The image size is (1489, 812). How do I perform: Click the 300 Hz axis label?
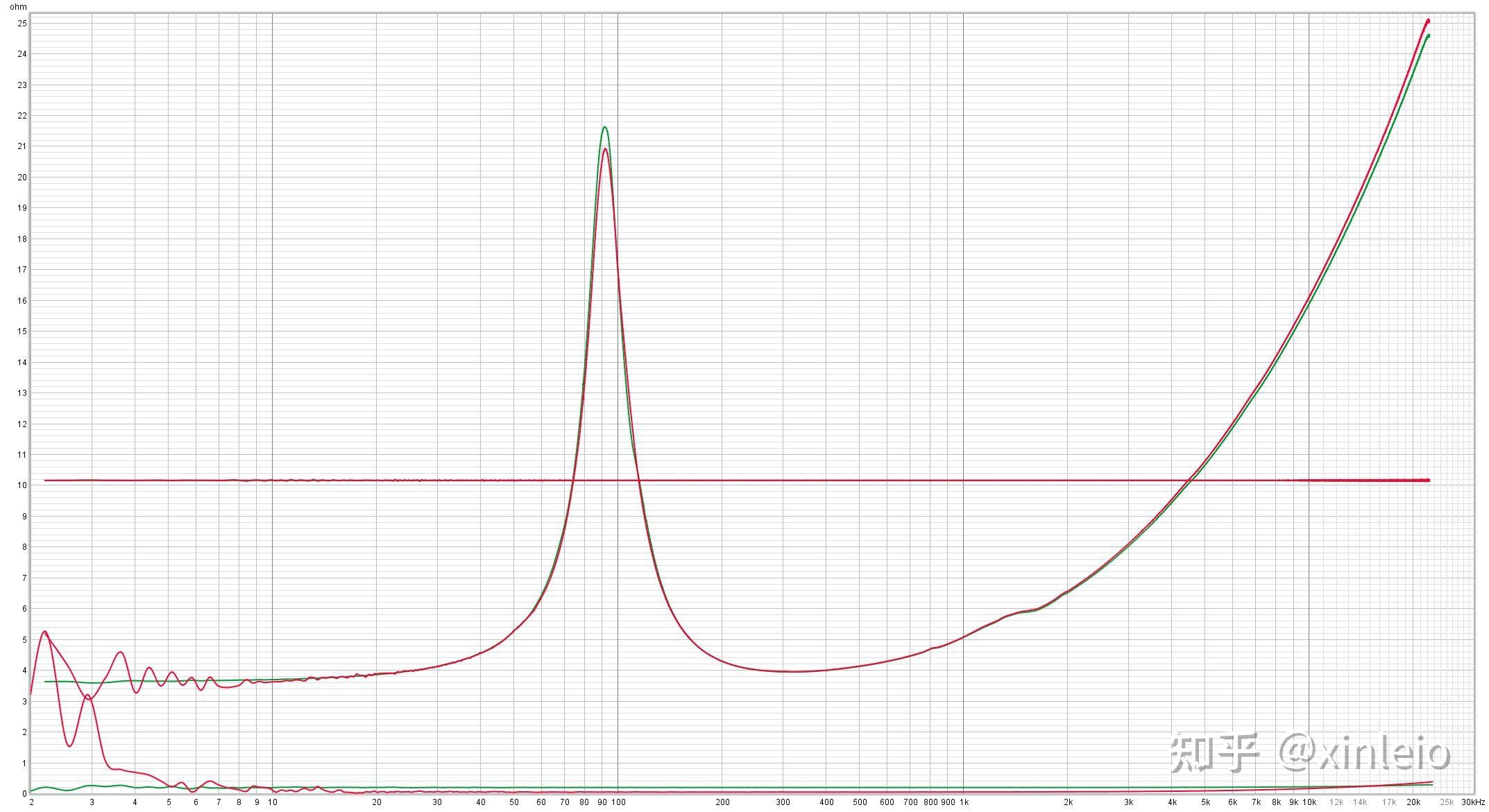pos(783,802)
